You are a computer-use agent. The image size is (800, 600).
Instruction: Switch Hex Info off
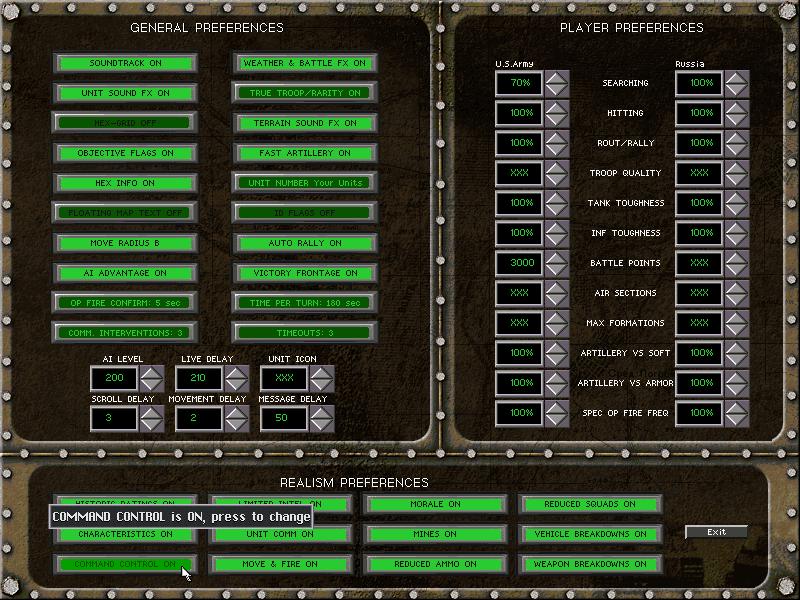[x=125, y=183]
